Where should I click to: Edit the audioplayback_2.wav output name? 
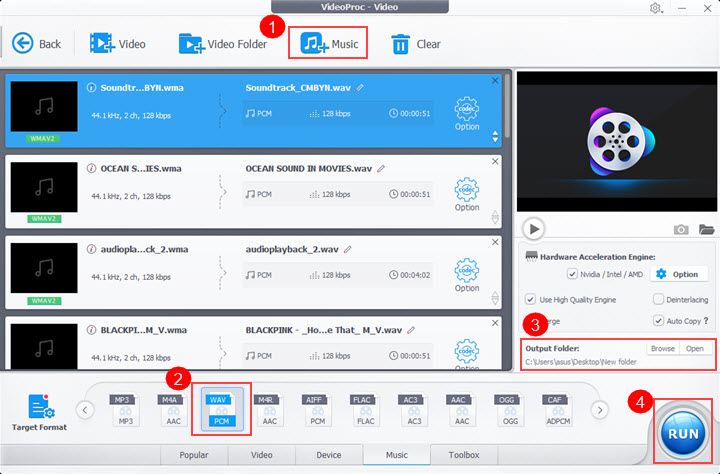(348, 249)
